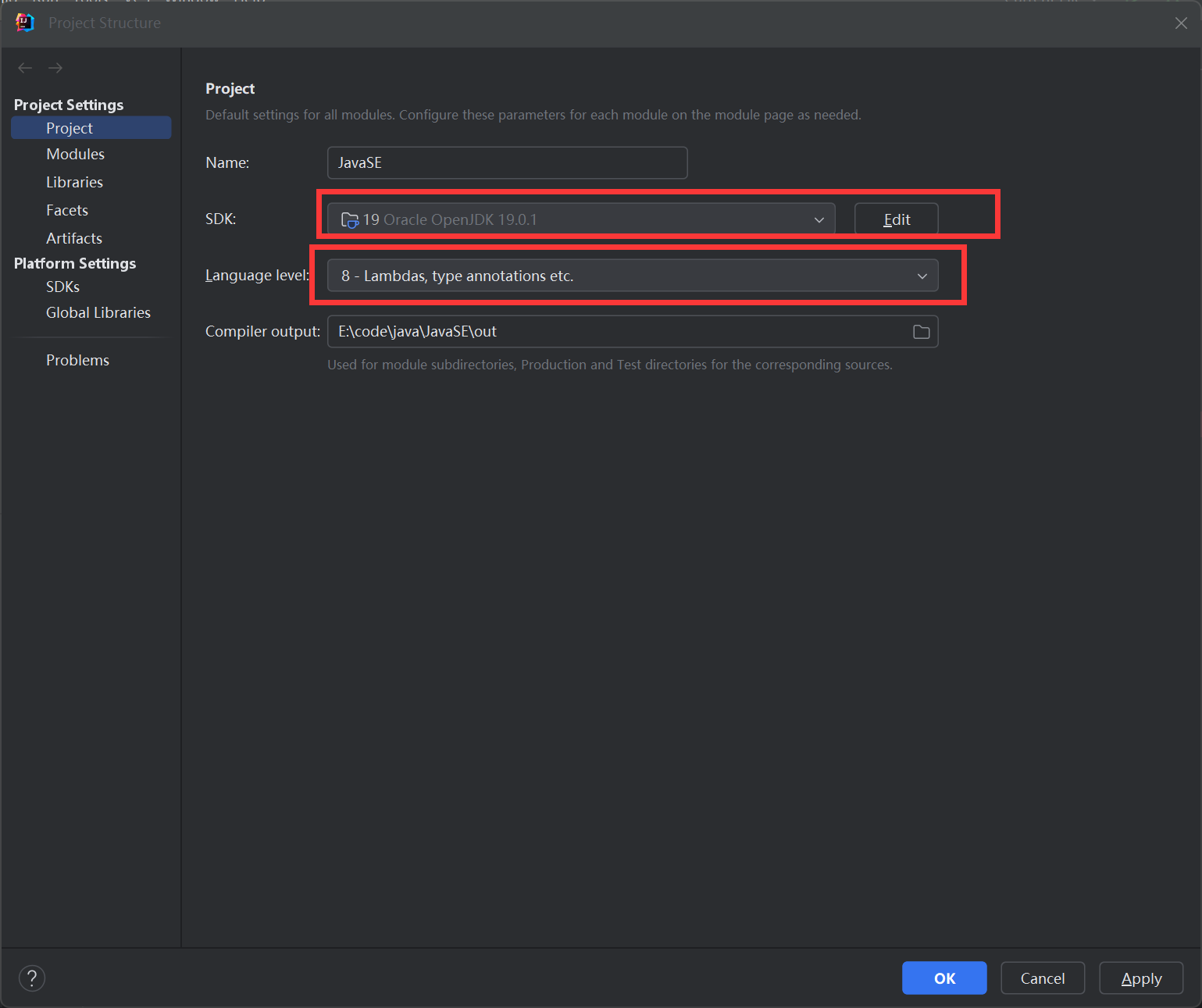The width and height of the screenshot is (1202, 1008).
Task: Open the SDK dropdown list
Action: tap(581, 219)
